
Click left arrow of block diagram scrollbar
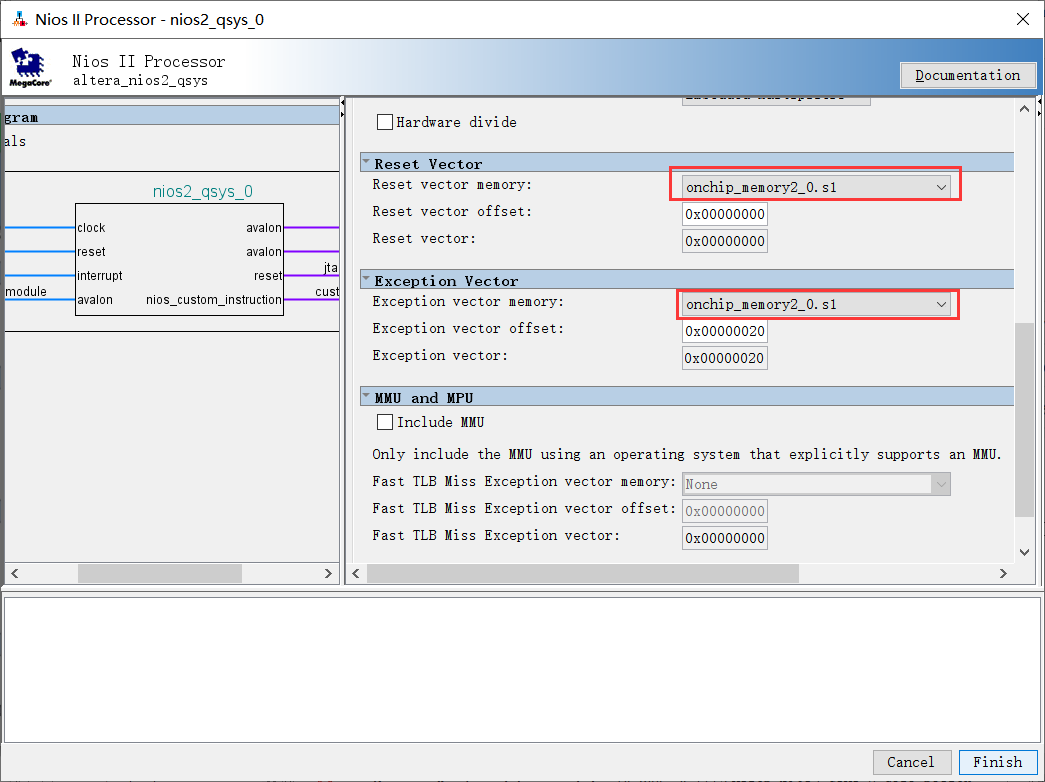13,574
